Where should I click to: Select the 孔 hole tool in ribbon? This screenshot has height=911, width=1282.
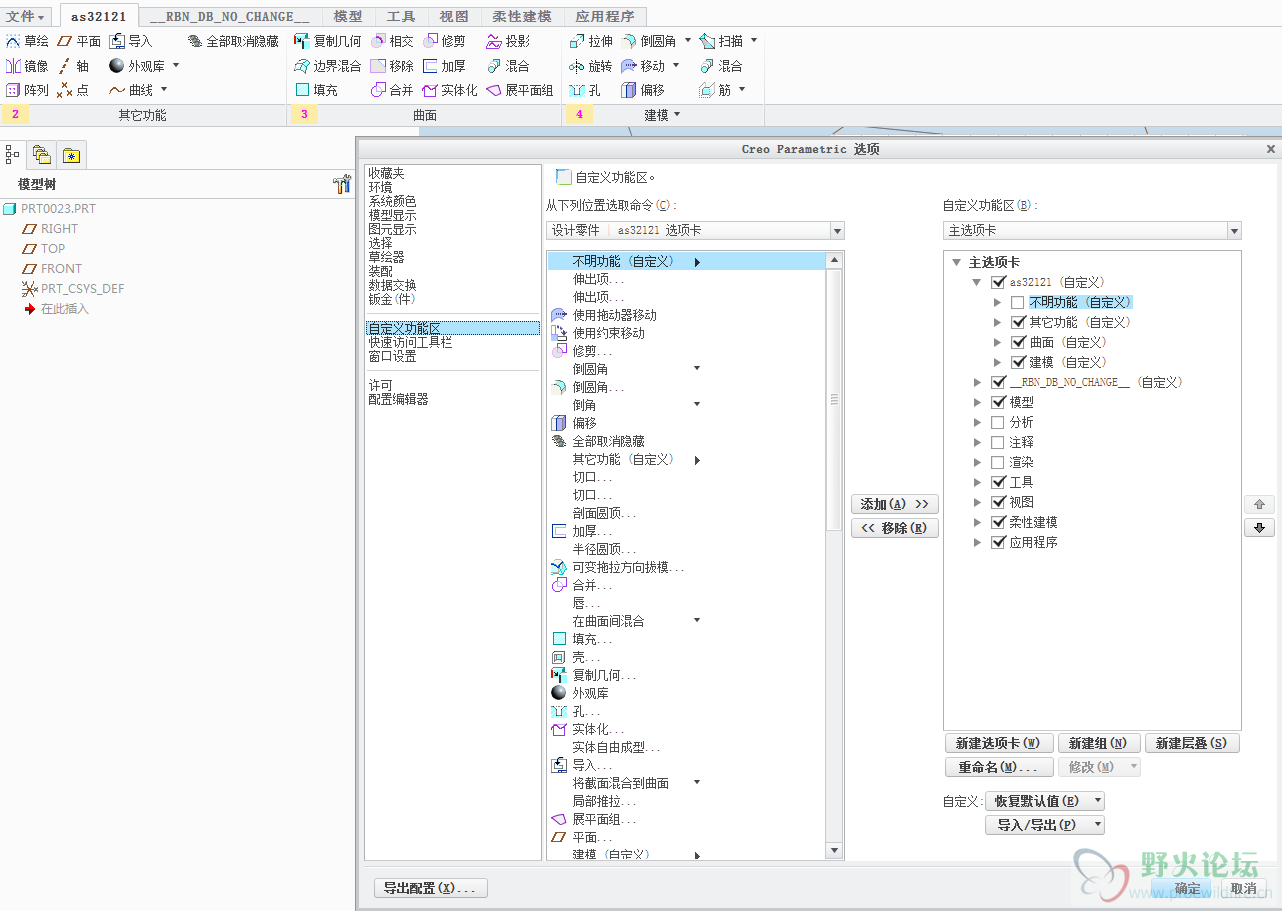pyautogui.click(x=585, y=90)
